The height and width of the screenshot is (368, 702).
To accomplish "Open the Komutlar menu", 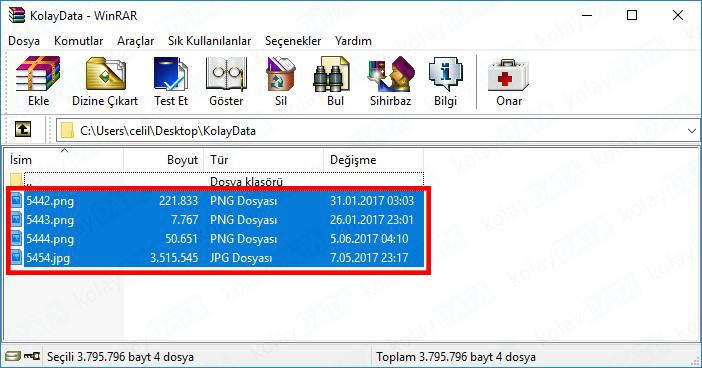I will click(x=78, y=41).
